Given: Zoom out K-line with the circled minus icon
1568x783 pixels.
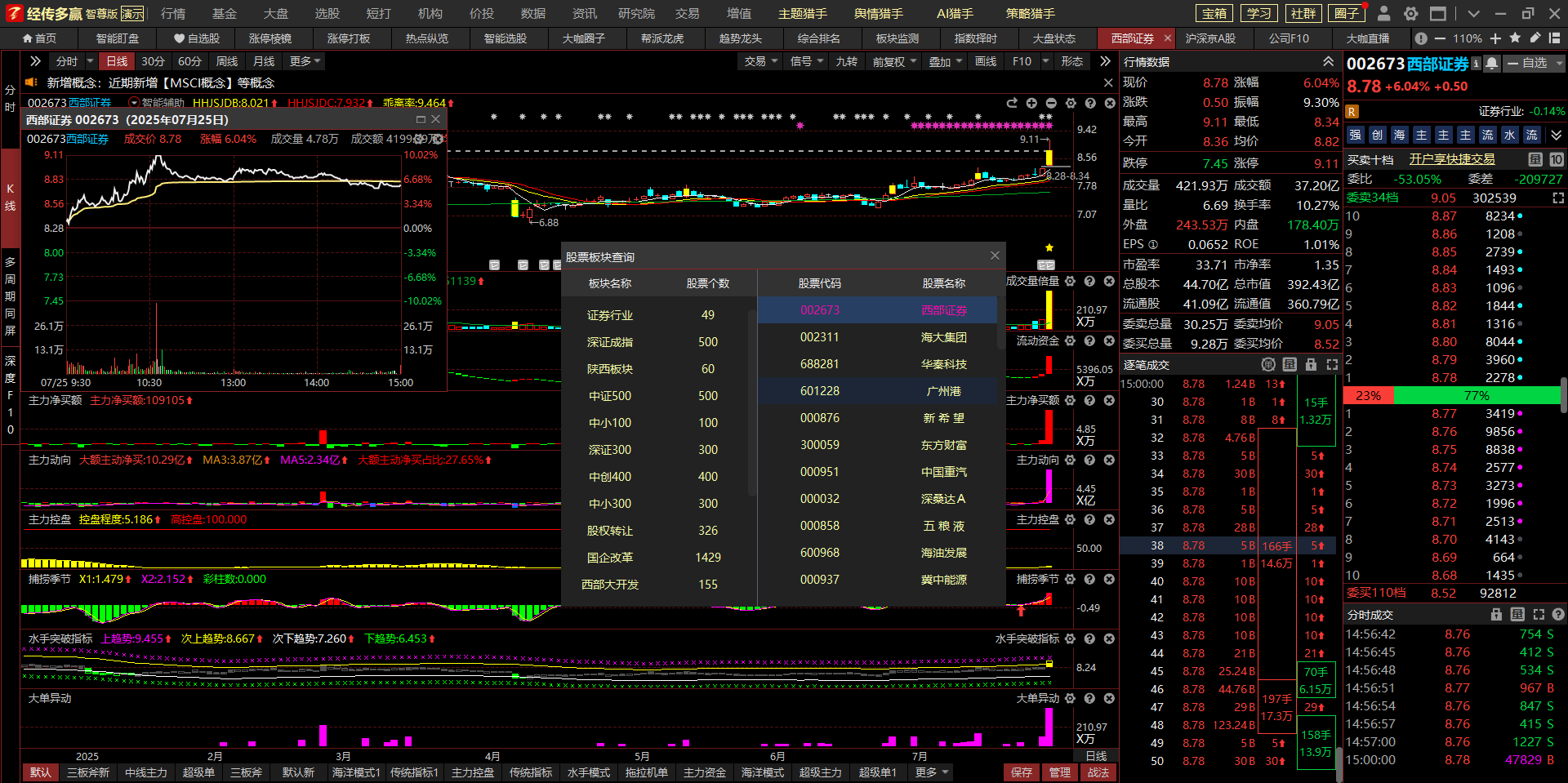Looking at the screenshot, I should [1051, 103].
